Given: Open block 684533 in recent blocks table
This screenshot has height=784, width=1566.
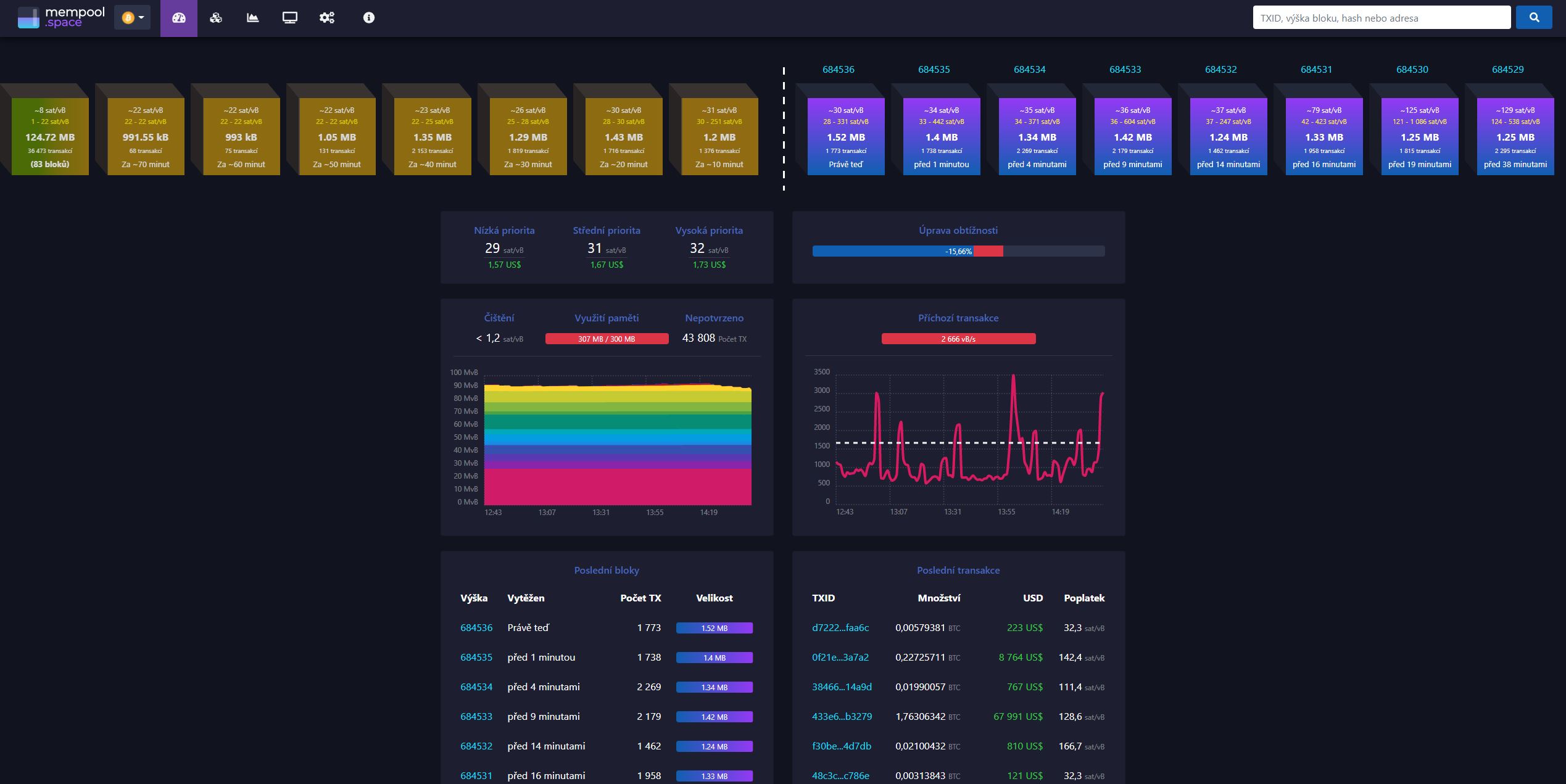Looking at the screenshot, I should coord(476,717).
